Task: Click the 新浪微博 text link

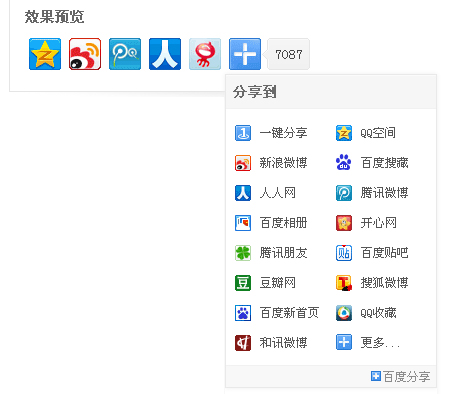Action: coord(283,163)
